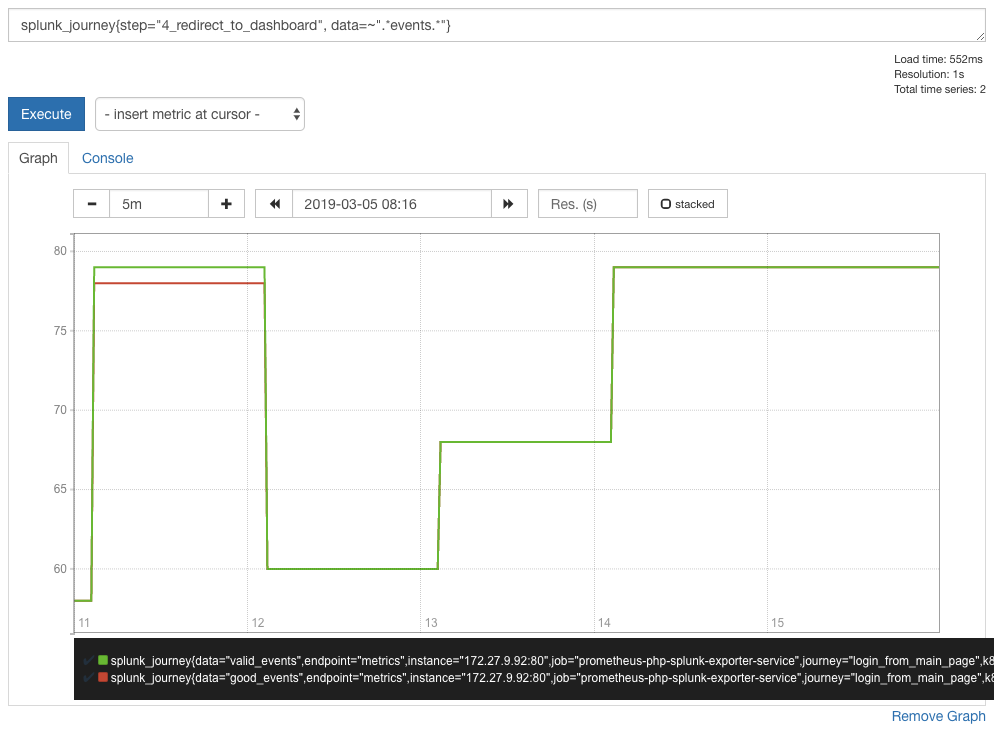Click the plus icon to increase the range
This screenshot has height=736, width=994.
pos(226,204)
